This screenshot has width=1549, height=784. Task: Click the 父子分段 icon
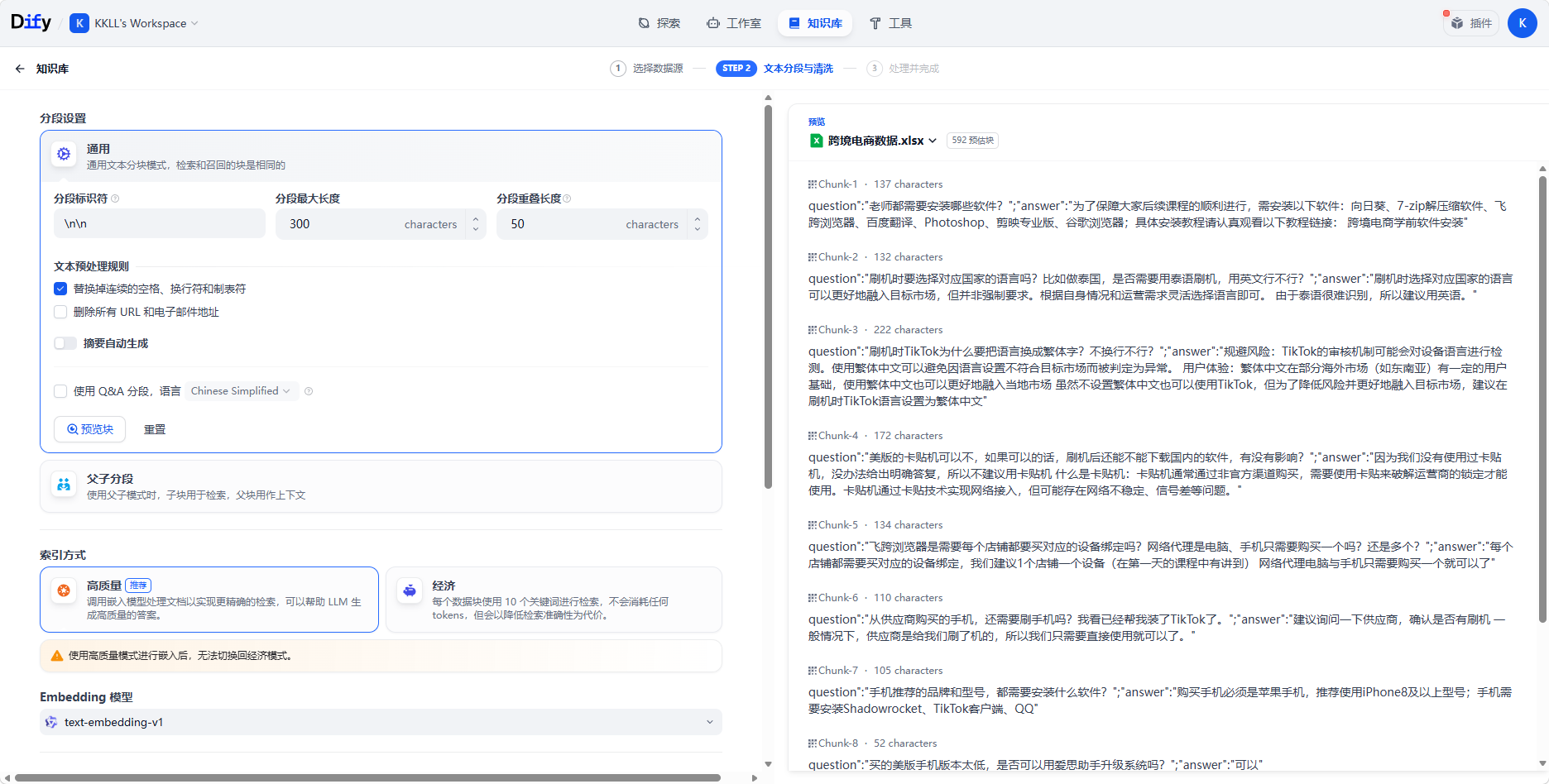[64, 484]
